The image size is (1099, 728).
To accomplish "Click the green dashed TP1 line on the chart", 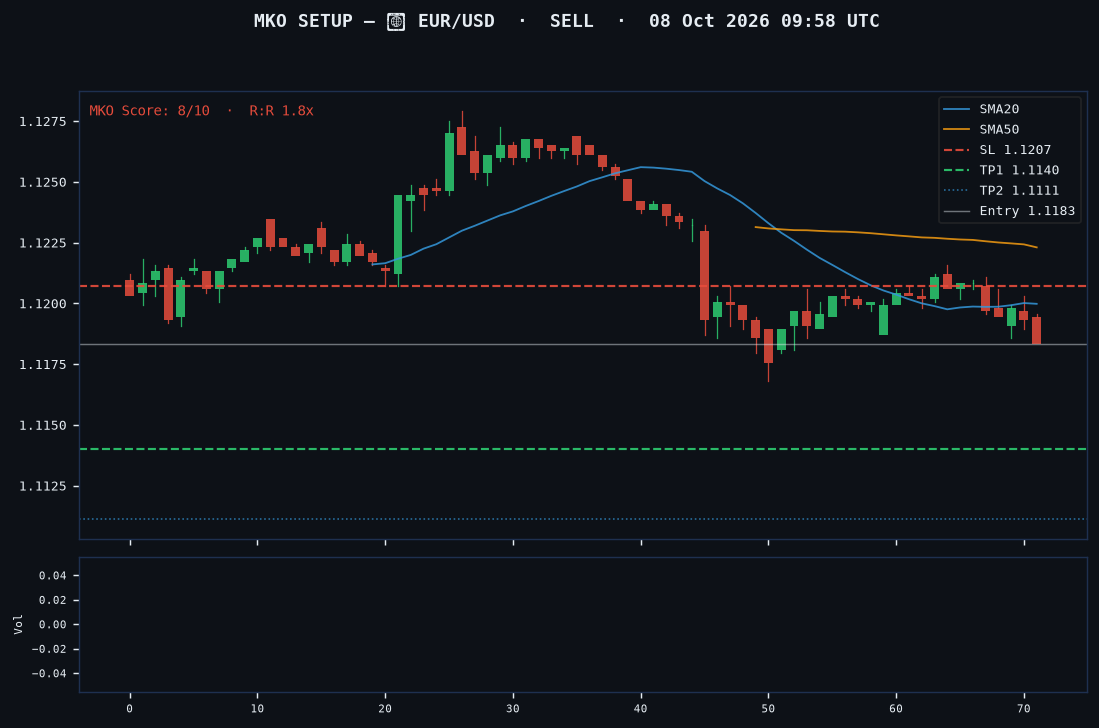I will [x=583, y=449].
